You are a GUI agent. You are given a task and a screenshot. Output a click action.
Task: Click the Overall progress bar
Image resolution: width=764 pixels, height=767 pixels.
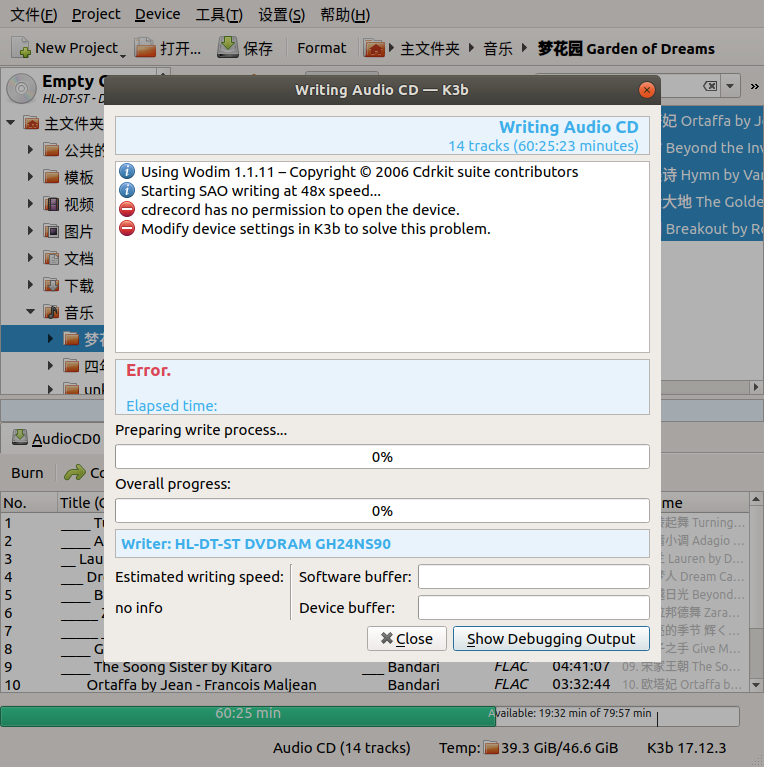tap(382, 511)
